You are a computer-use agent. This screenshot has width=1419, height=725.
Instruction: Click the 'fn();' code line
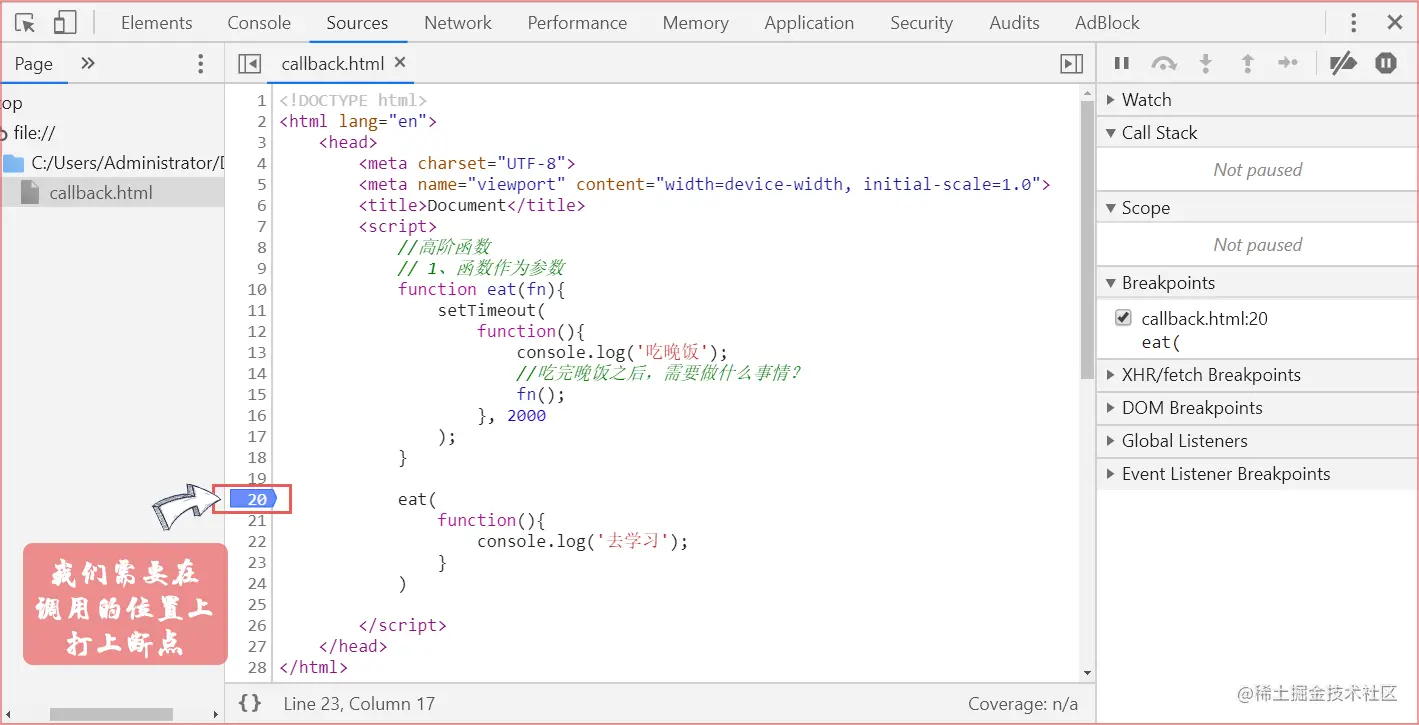pos(541,394)
